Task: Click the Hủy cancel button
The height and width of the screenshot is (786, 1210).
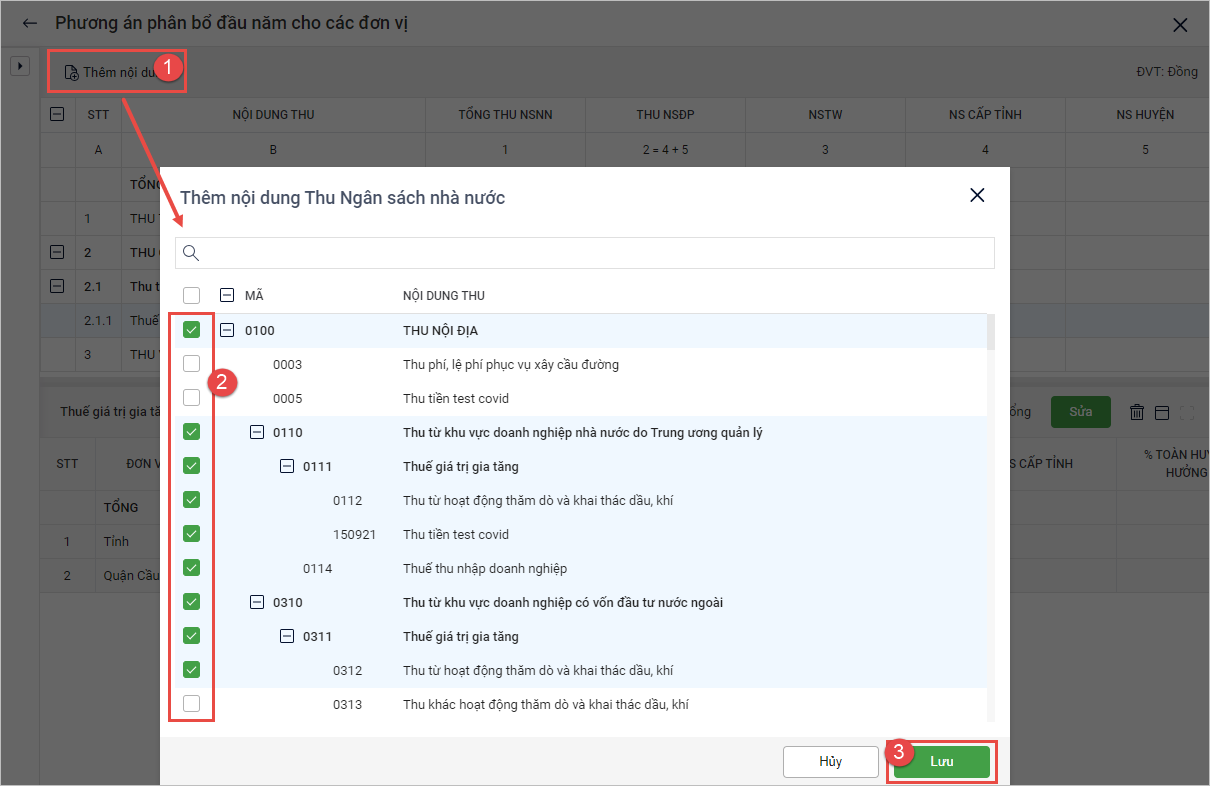Action: point(830,761)
